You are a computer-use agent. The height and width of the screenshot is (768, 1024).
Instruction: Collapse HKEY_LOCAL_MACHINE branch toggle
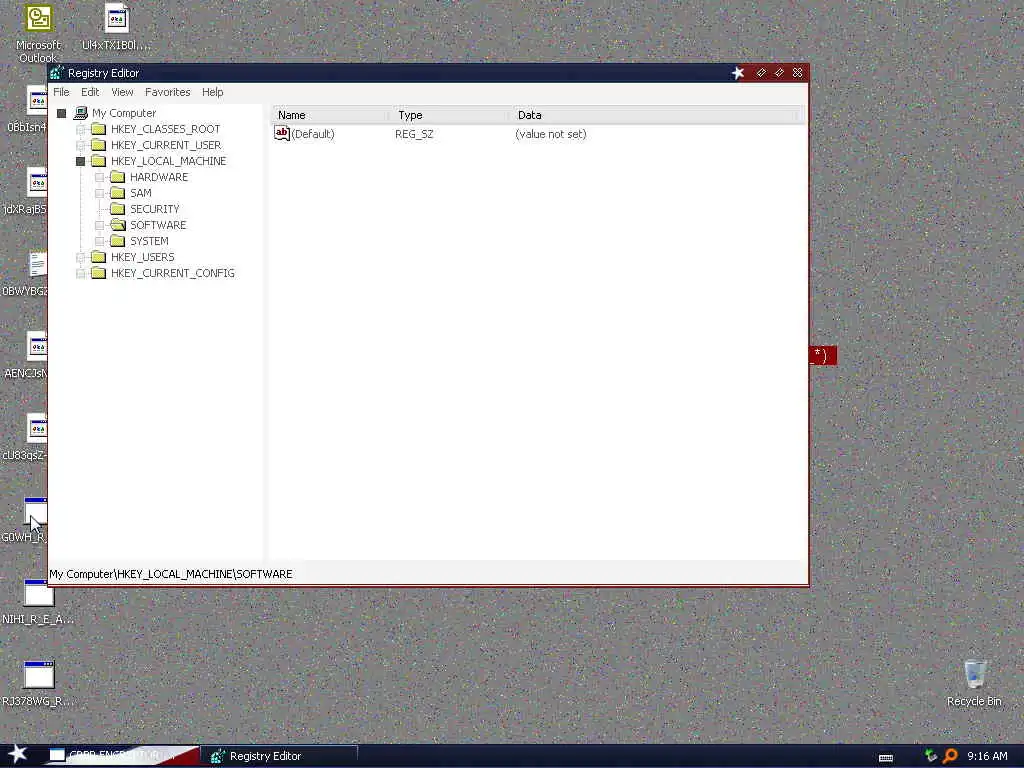pos(80,161)
